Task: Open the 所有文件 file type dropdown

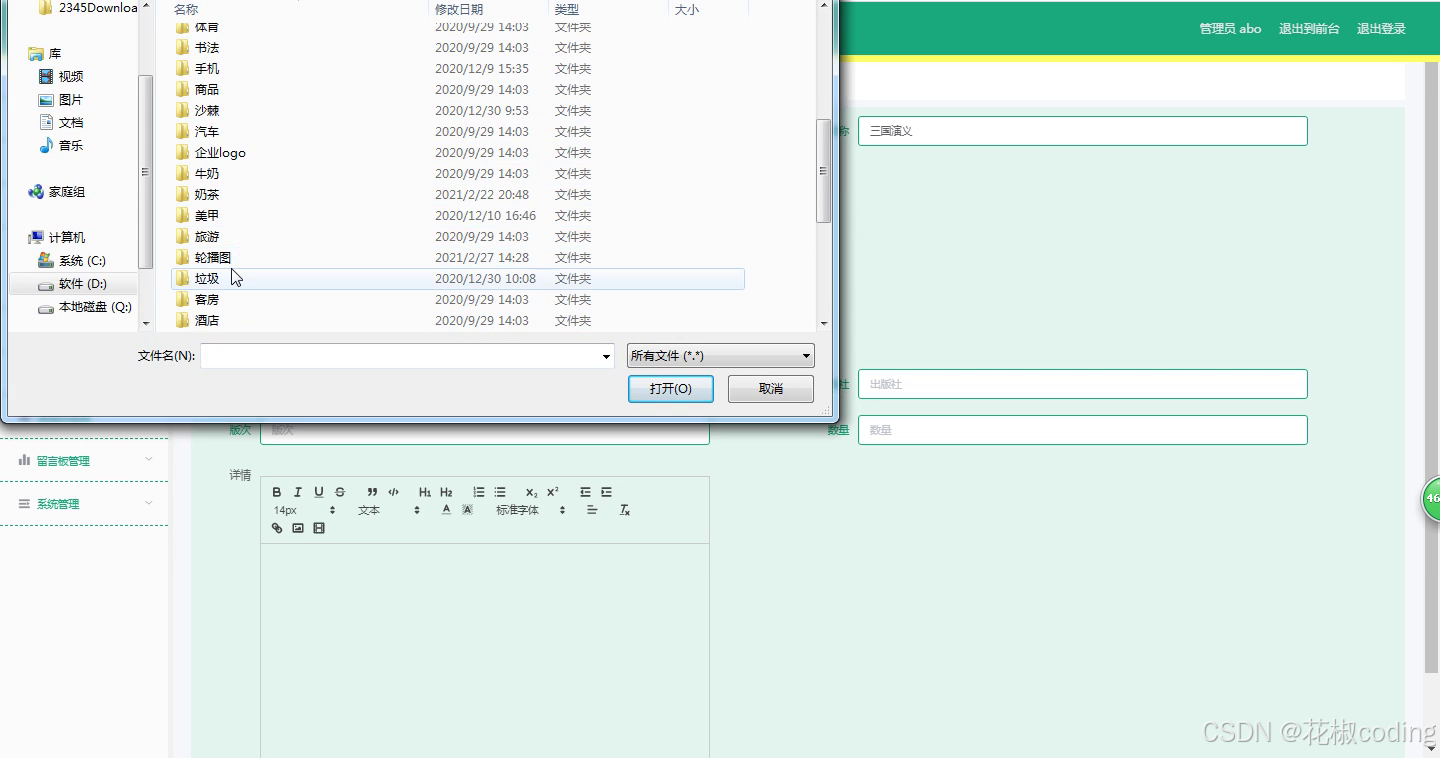Action: [x=720, y=356]
